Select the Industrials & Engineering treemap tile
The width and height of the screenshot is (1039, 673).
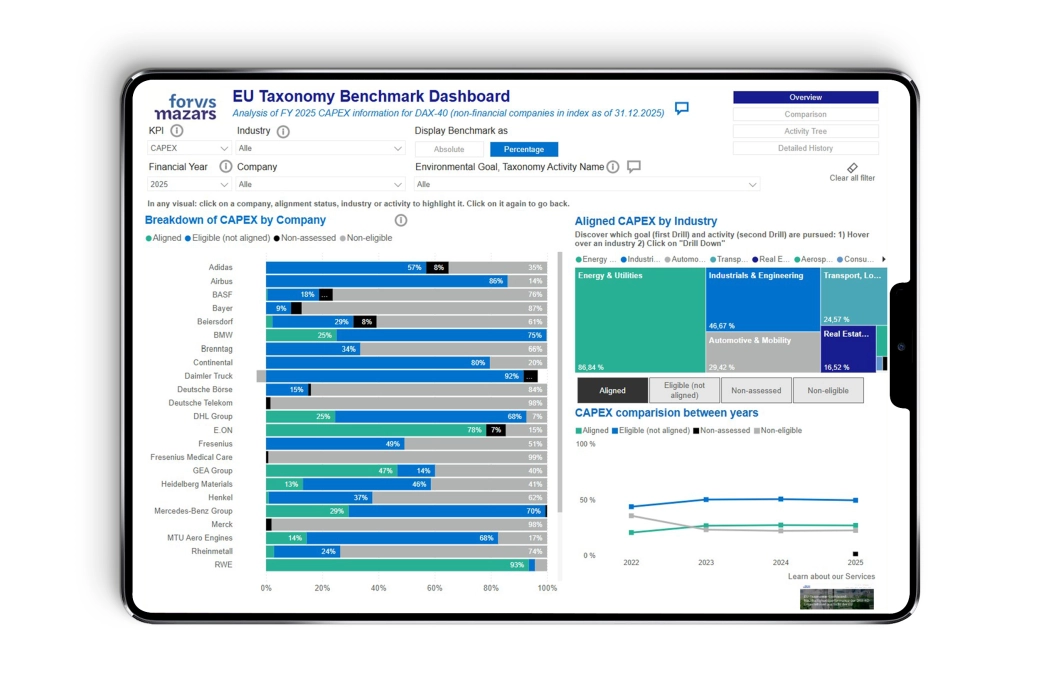coord(763,299)
